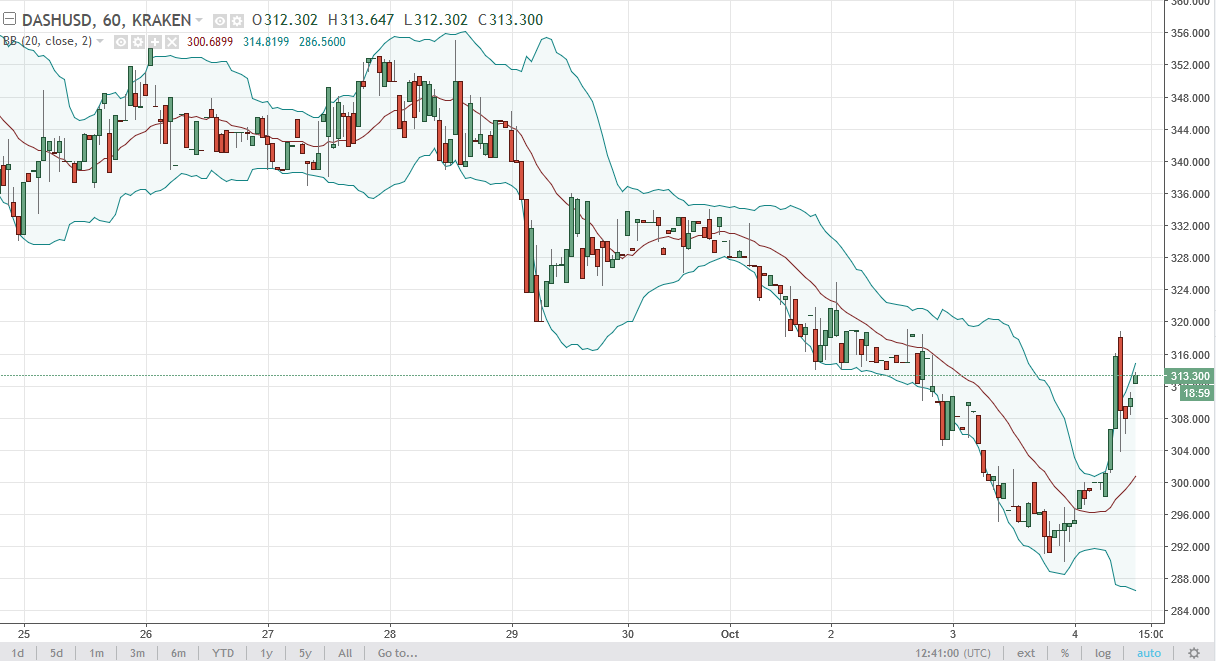Choose the 3m time range
1216x661 pixels.
pos(136,653)
